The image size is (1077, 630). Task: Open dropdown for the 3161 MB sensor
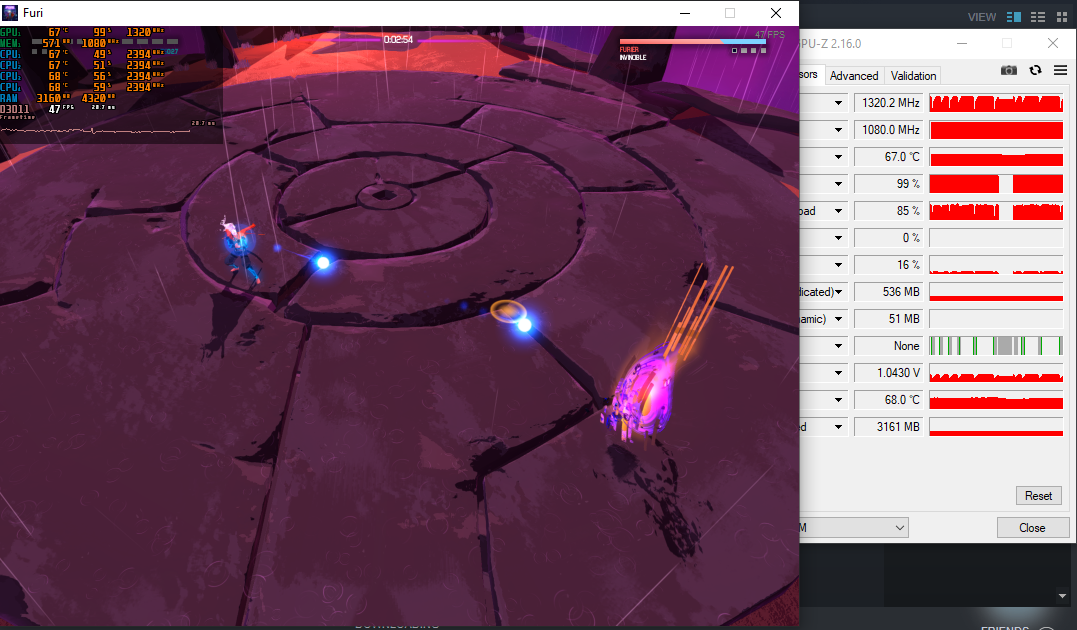pyautogui.click(x=838, y=427)
